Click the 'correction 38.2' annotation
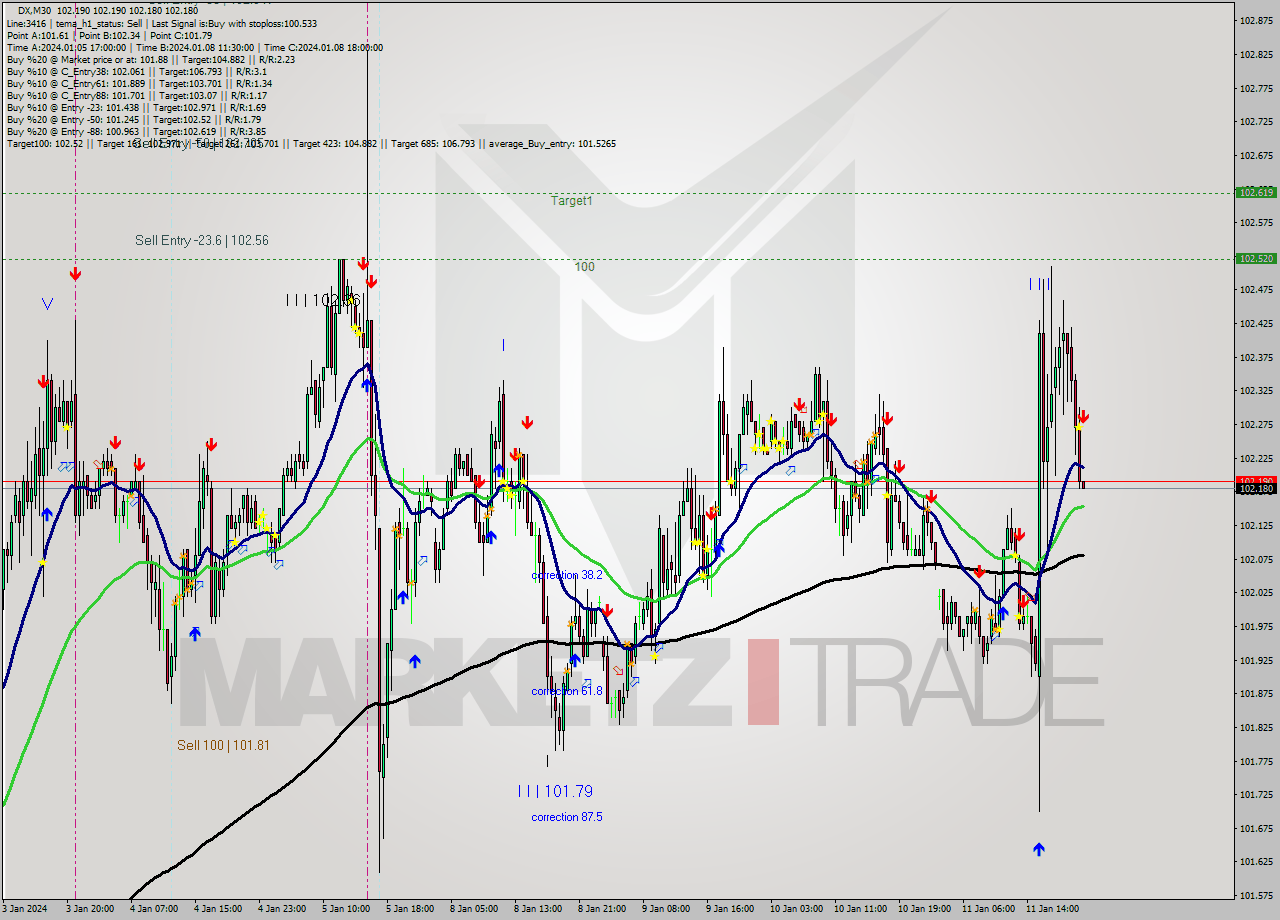Screen dimensions: 1280x920 click(567, 575)
